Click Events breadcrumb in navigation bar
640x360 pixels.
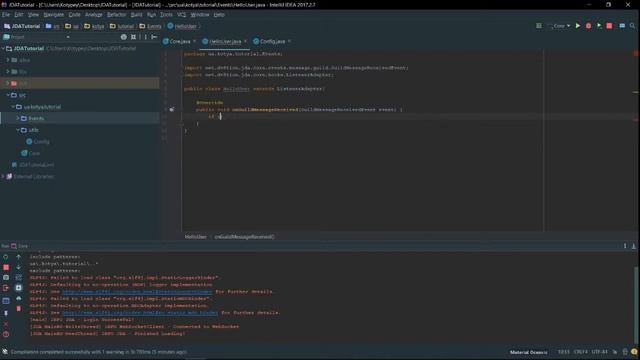151,26
